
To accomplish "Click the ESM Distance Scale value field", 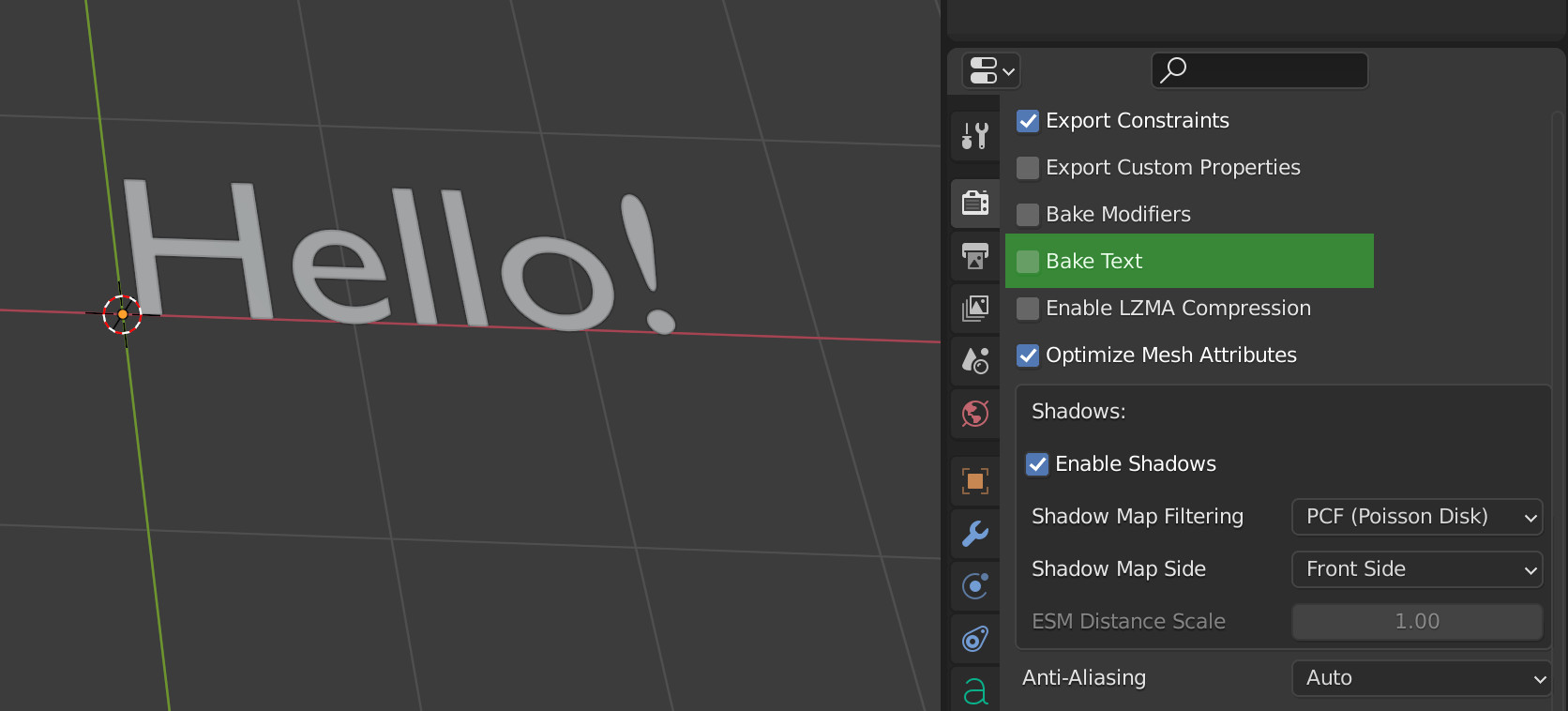I will [1417, 622].
